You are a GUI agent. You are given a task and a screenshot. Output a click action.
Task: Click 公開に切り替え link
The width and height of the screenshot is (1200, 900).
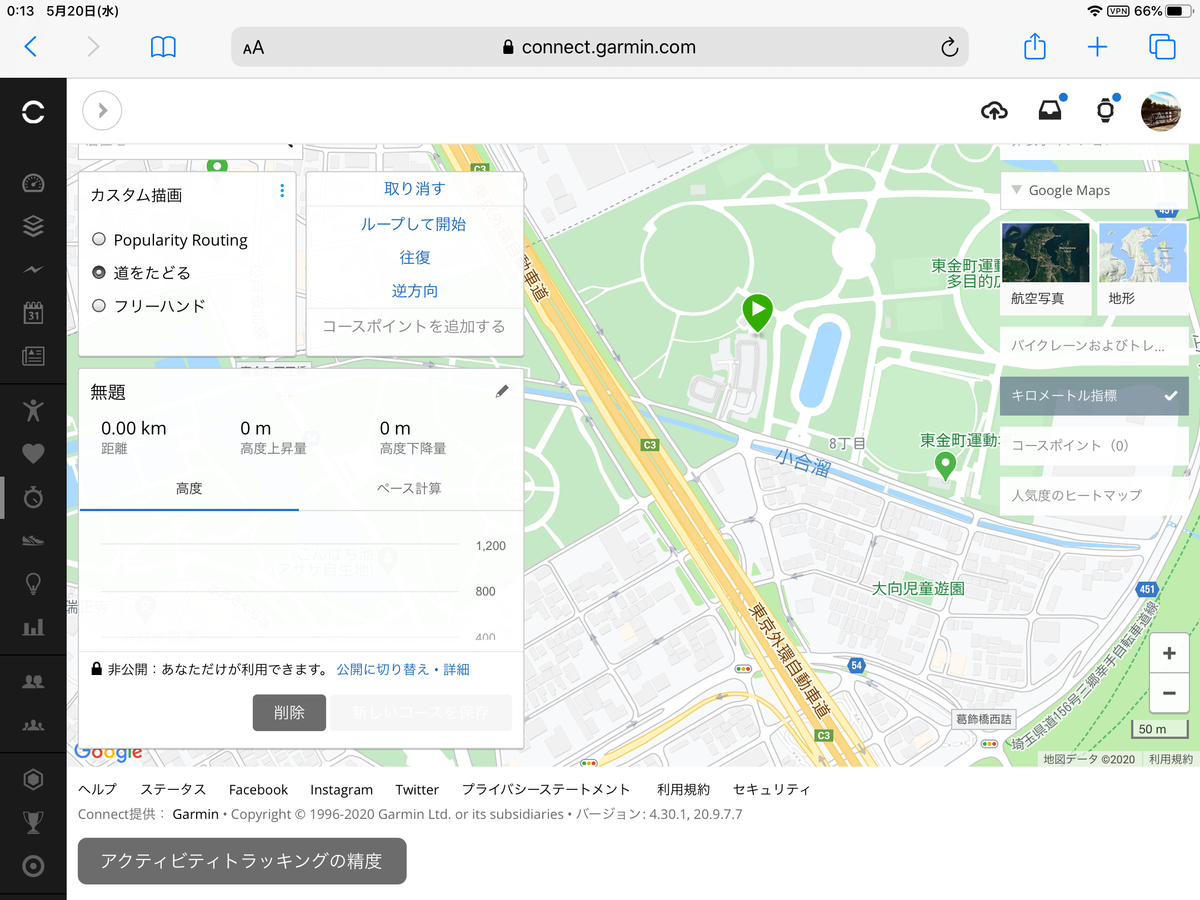click(383, 669)
